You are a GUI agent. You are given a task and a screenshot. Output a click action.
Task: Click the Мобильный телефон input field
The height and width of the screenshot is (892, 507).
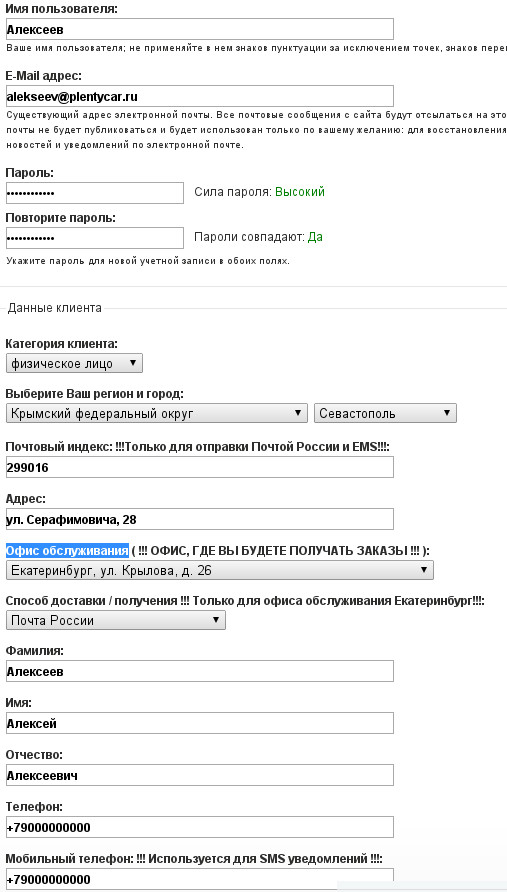pyautogui.click(x=200, y=878)
